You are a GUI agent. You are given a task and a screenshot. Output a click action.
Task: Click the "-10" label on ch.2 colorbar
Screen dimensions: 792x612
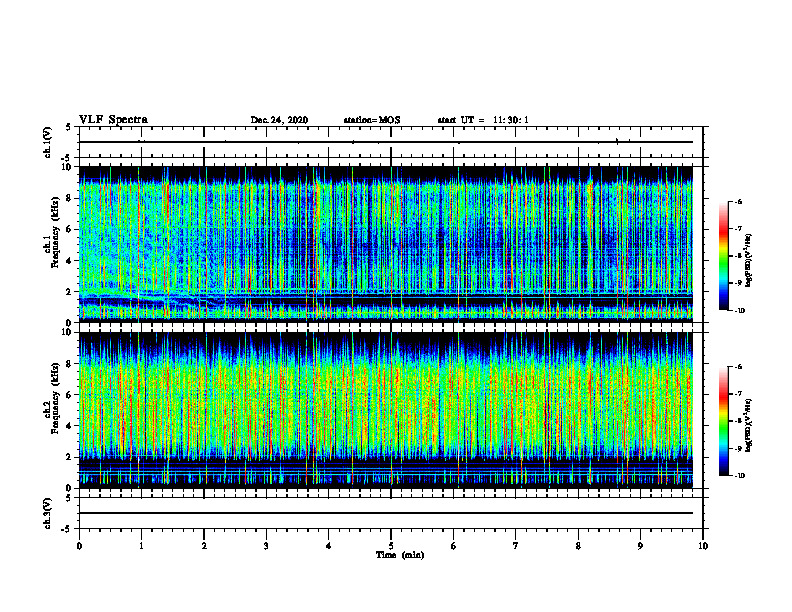(x=739, y=476)
